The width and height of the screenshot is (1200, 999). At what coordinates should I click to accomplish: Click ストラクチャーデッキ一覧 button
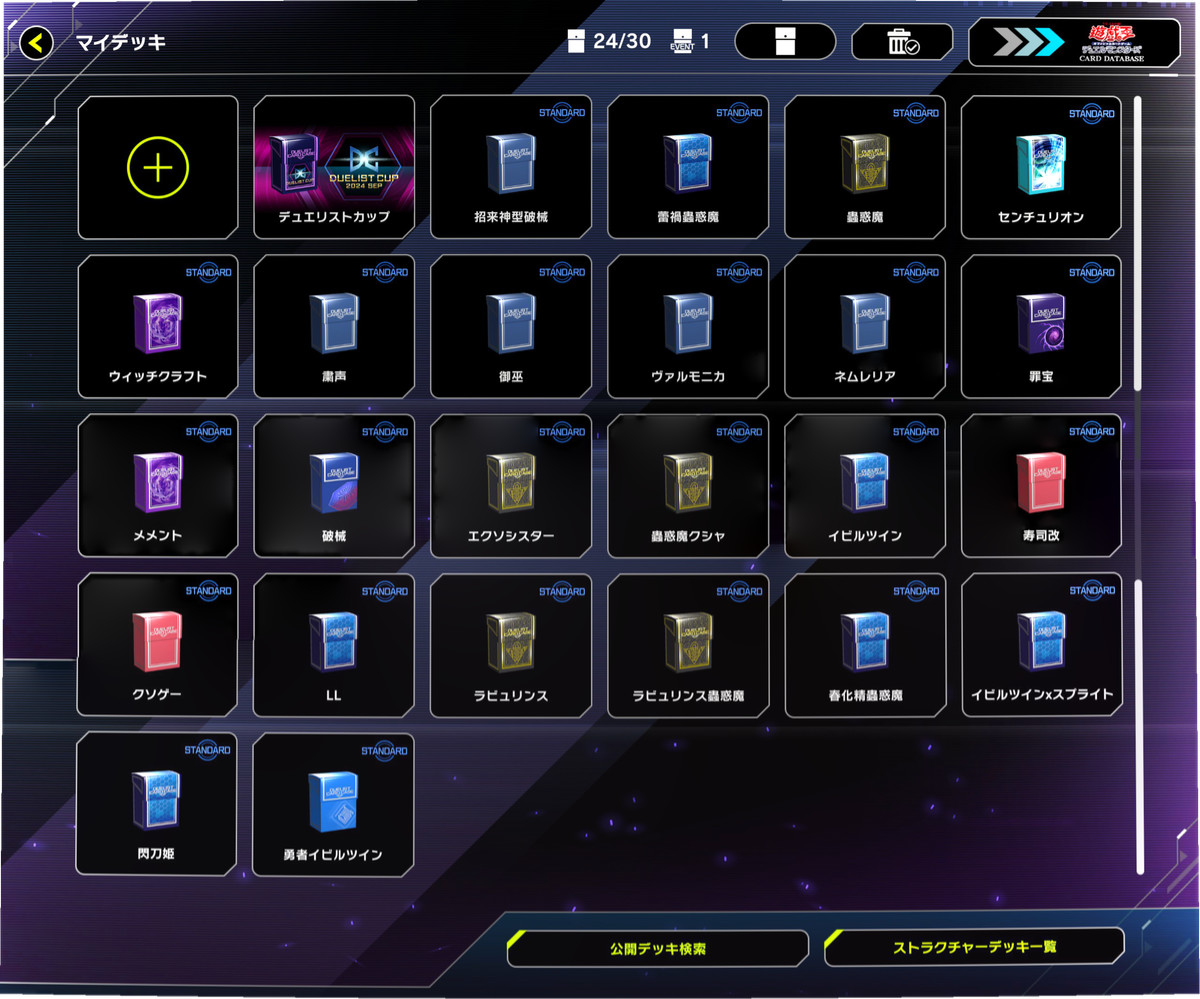(974, 947)
